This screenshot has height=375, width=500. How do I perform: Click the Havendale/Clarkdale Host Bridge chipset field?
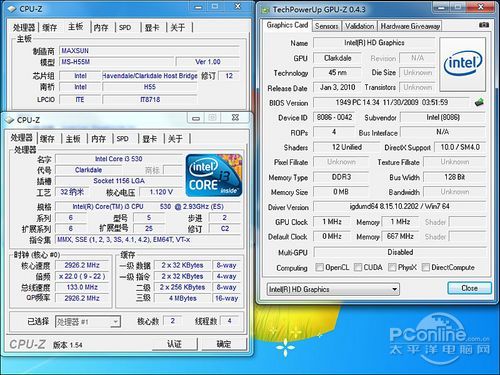150,76
